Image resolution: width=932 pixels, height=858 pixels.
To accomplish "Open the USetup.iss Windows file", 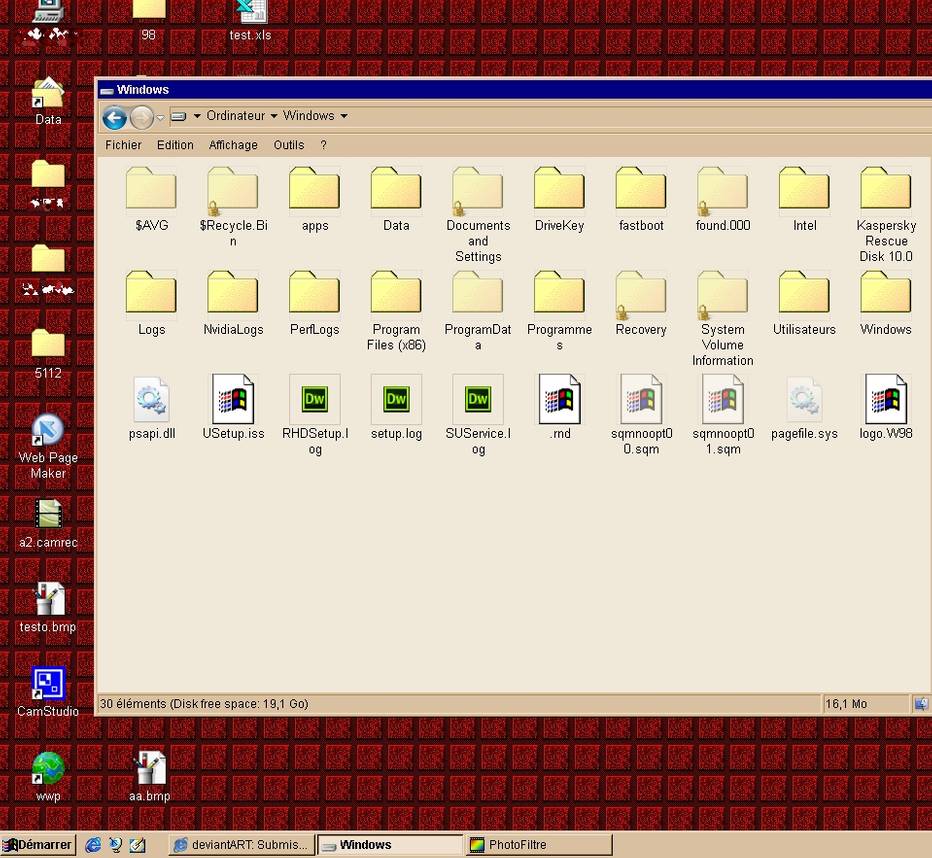I will click(233, 398).
